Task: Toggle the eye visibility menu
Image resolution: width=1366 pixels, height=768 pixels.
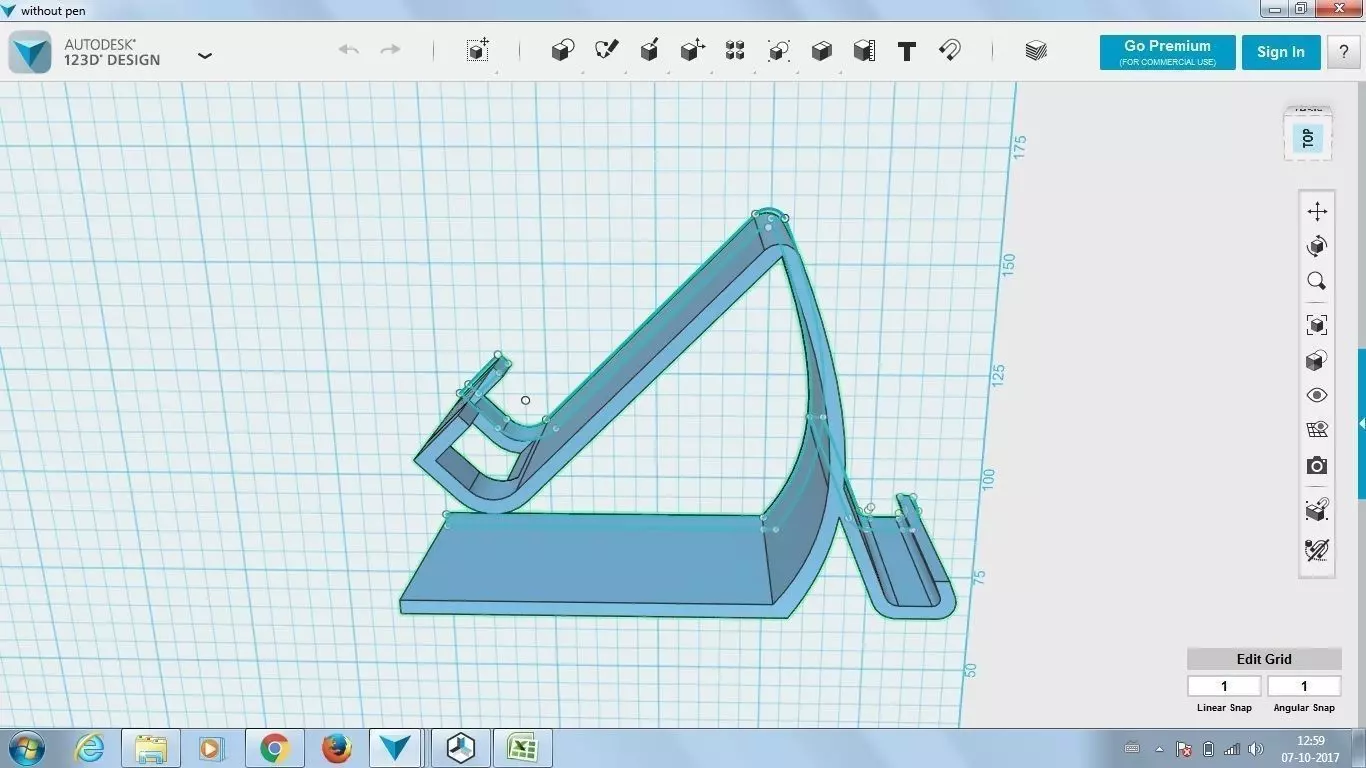Action: 1317,395
